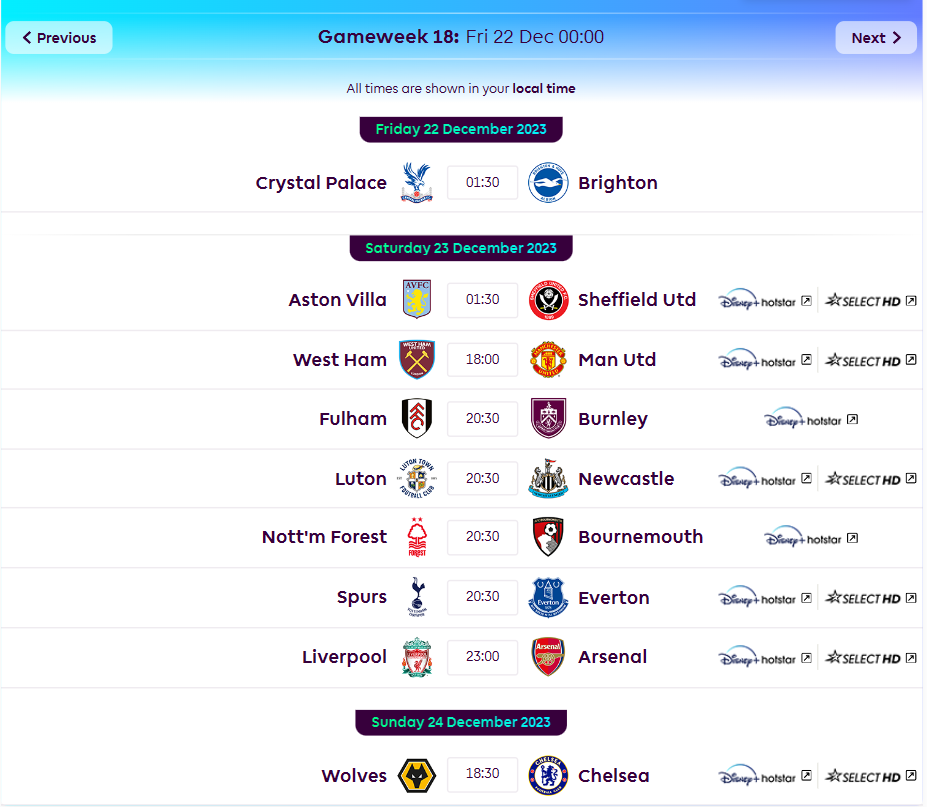Click the Everton club crest

click(548, 597)
